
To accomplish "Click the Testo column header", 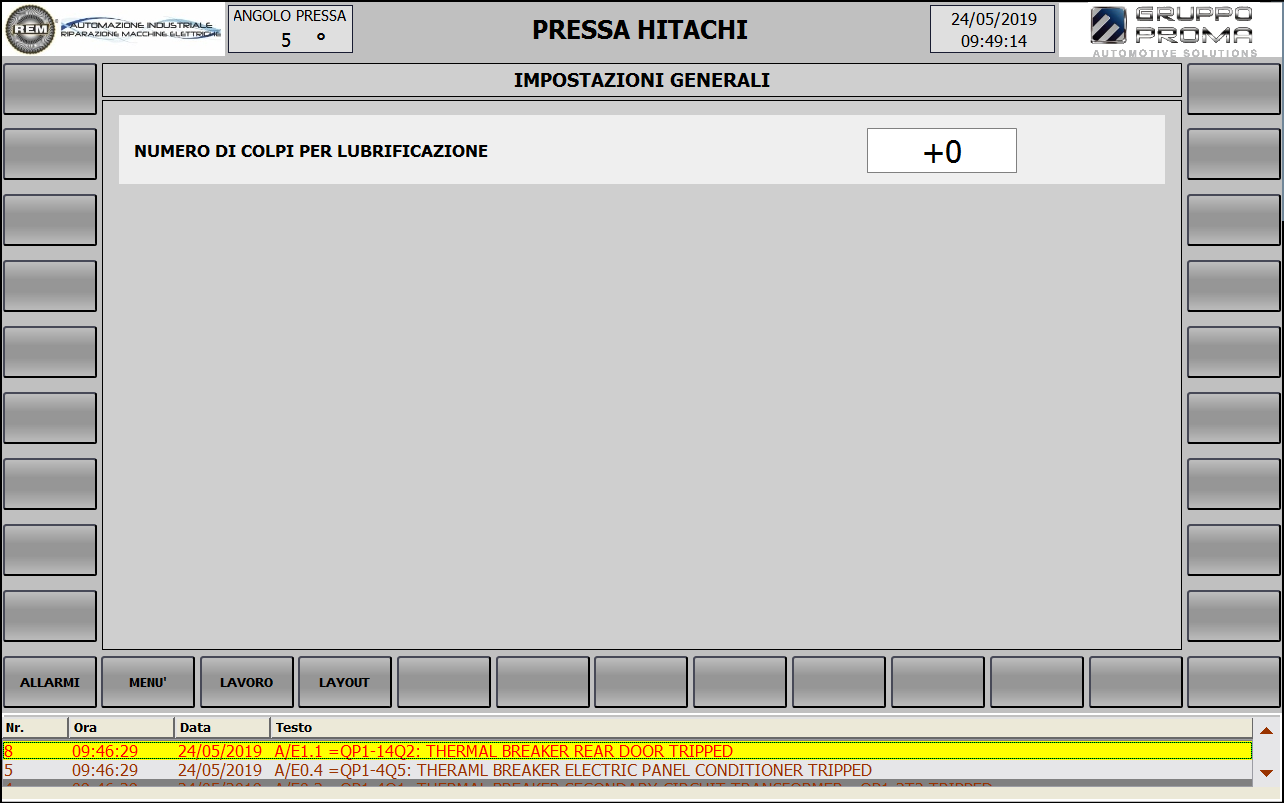I will click(x=761, y=727).
